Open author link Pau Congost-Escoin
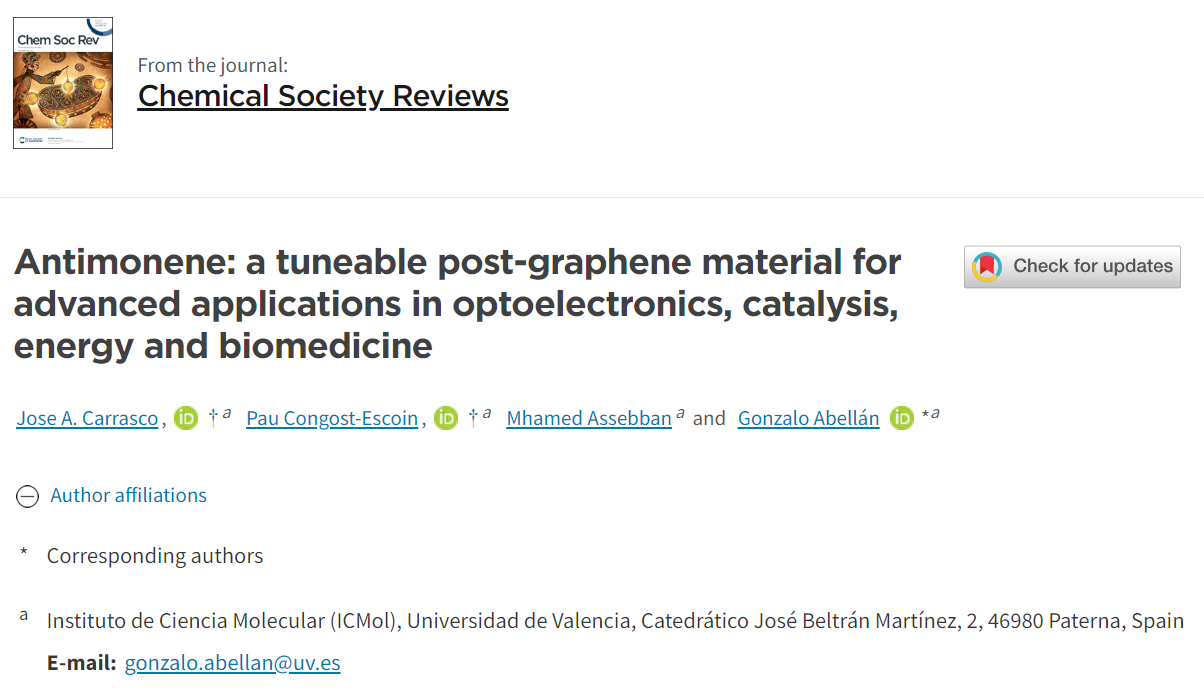1204x693 pixels. click(x=332, y=418)
